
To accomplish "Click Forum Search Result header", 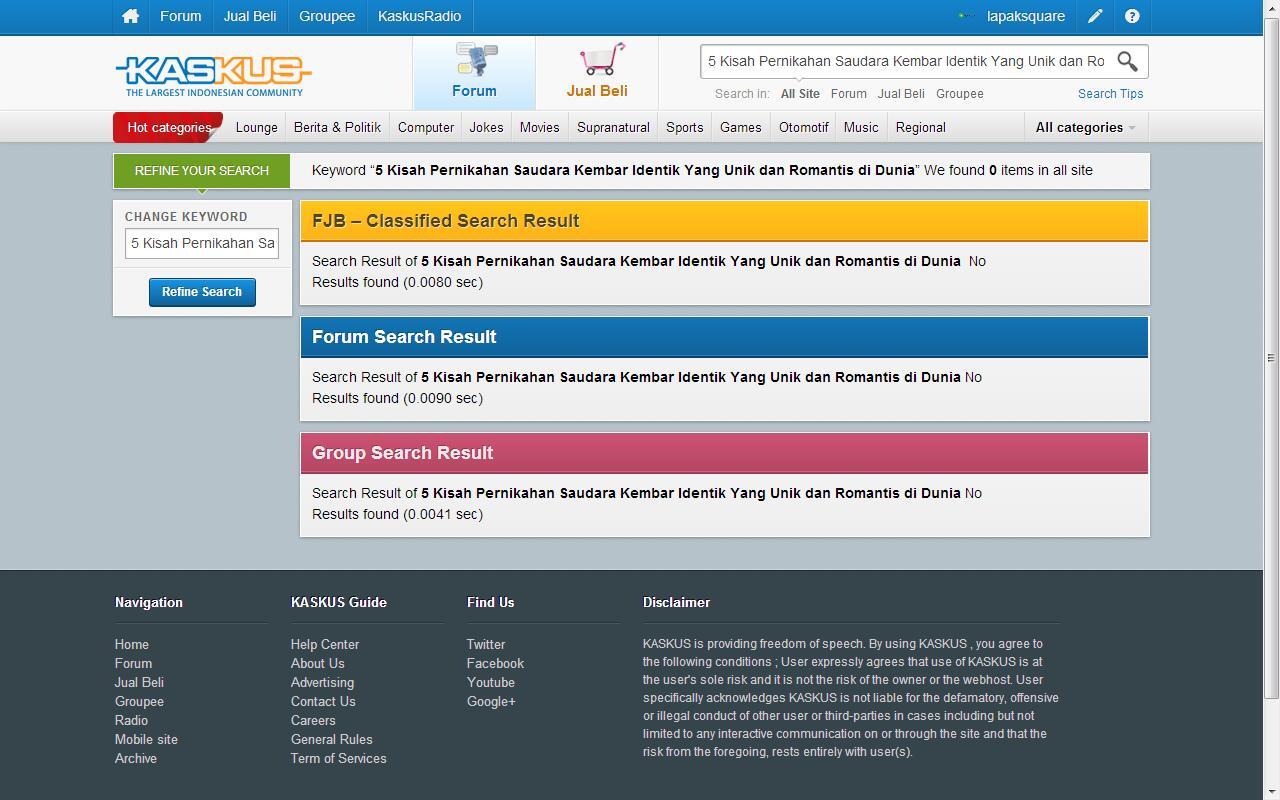I will pos(724,337).
